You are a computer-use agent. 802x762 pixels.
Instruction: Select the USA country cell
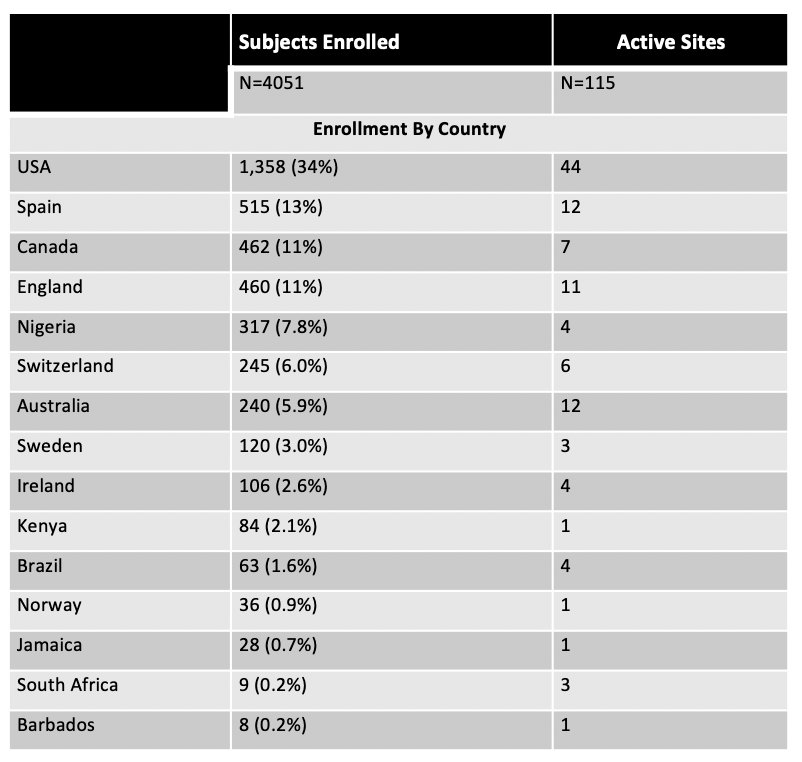pos(120,173)
